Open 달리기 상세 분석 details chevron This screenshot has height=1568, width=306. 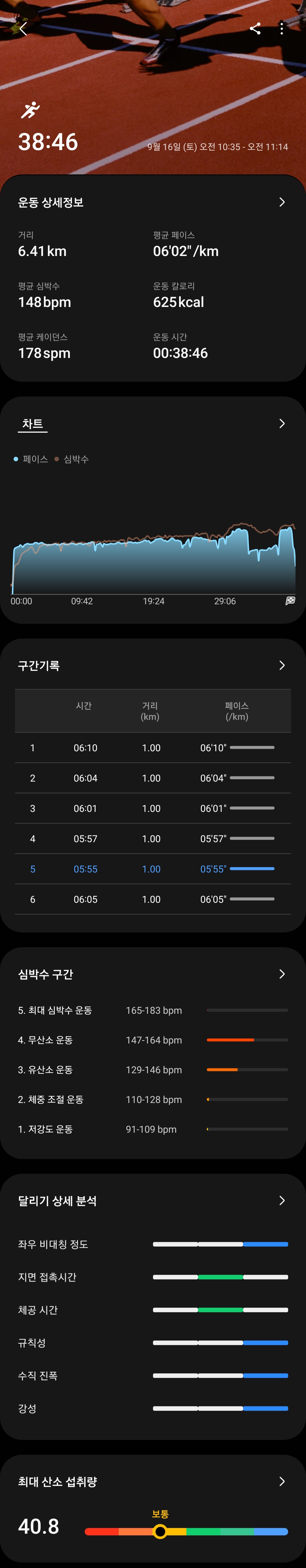point(282,1200)
